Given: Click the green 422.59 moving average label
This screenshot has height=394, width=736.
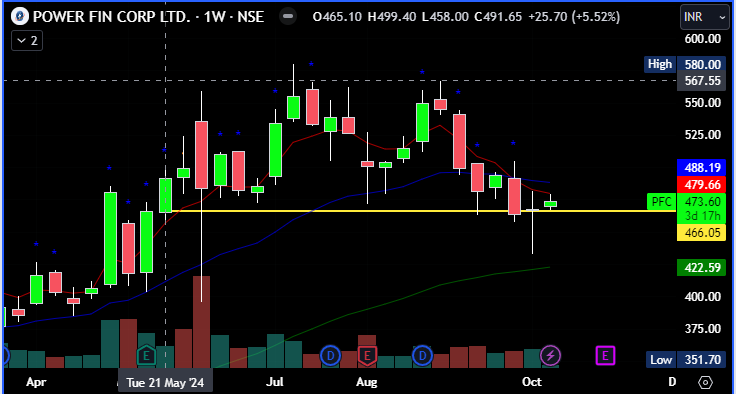Looking at the screenshot, I should coord(702,268).
